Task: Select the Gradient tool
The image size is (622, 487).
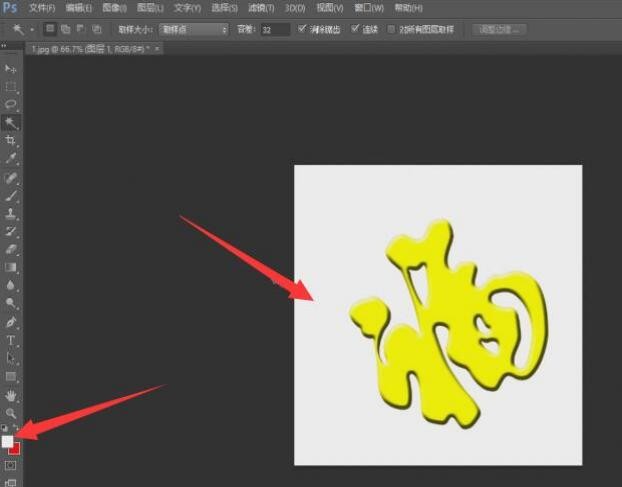Action: pos(11,267)
